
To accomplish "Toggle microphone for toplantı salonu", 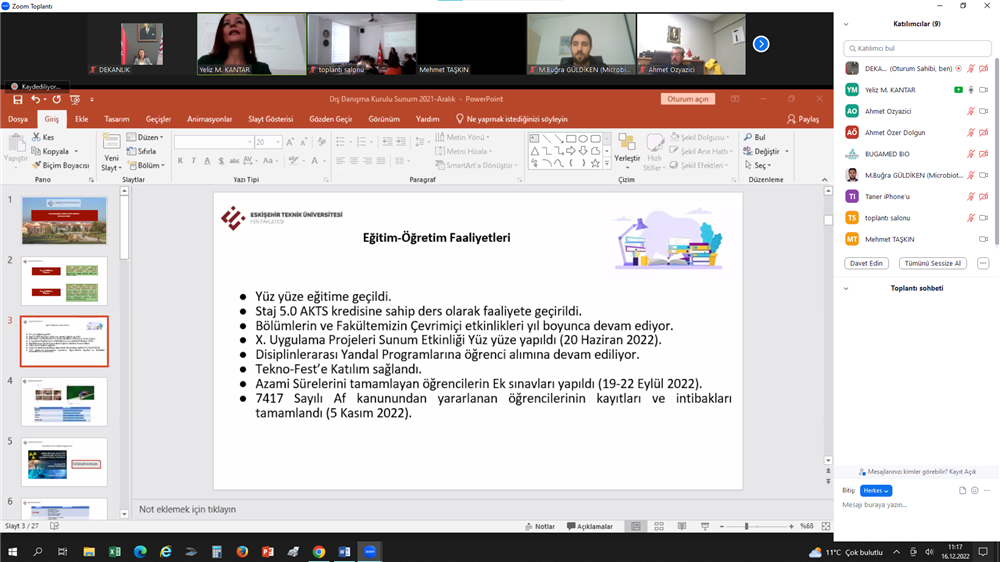I will [971, 218].
